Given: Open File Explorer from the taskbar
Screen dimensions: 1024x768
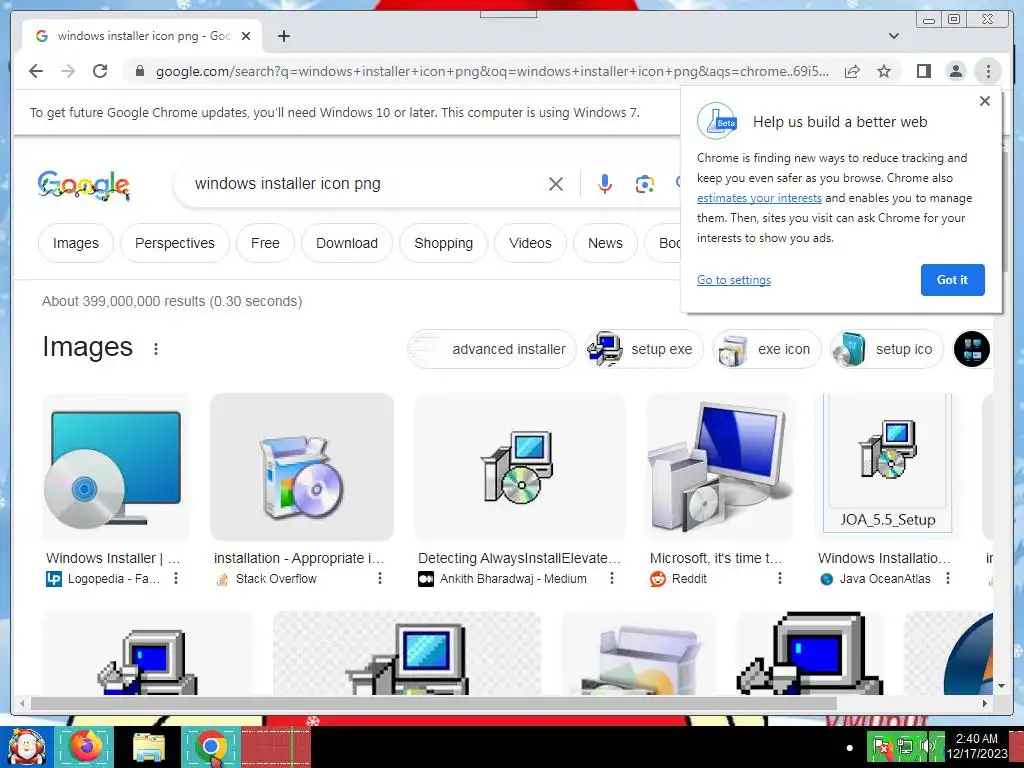Looking at the screenshot, I should point(149,746).
